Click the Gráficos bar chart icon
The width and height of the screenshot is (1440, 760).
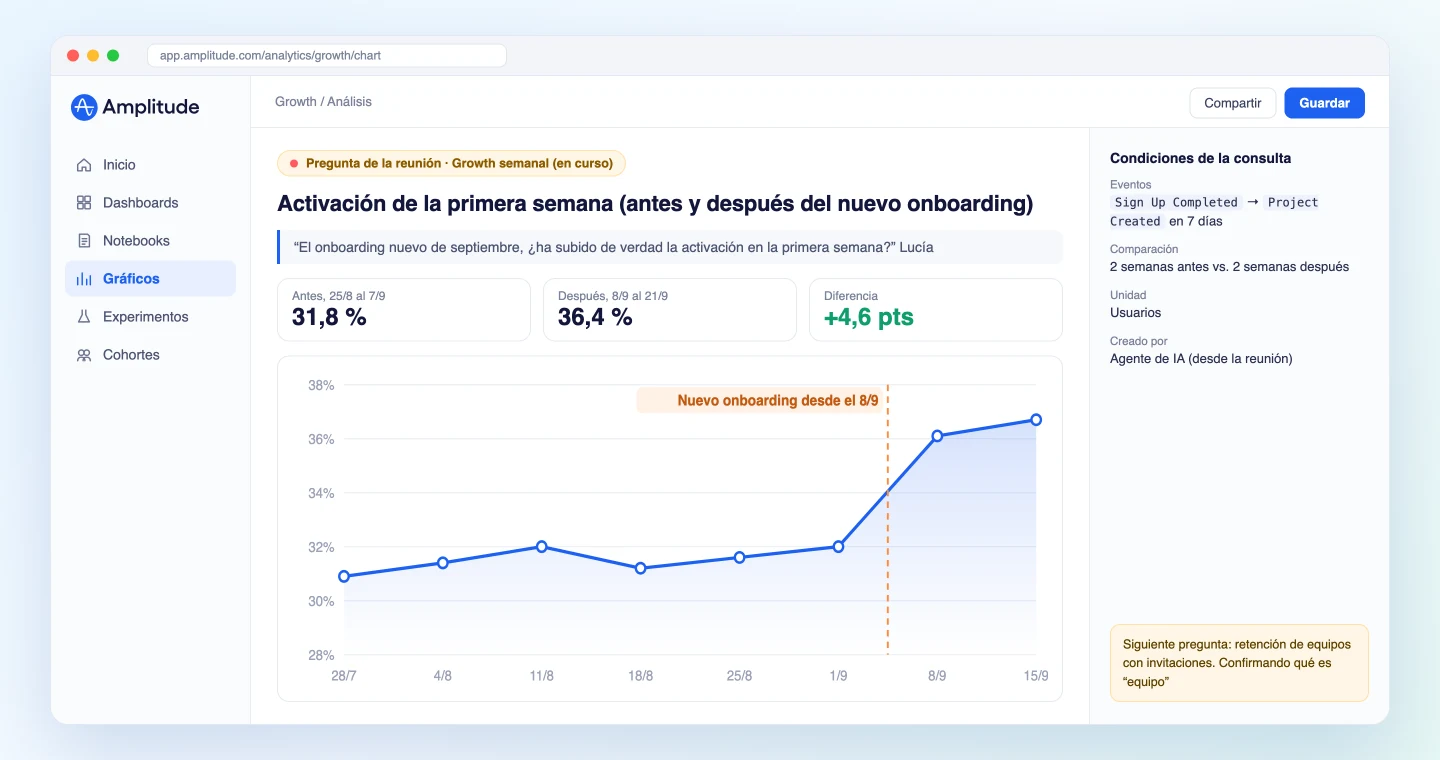(x=84, y=279)
